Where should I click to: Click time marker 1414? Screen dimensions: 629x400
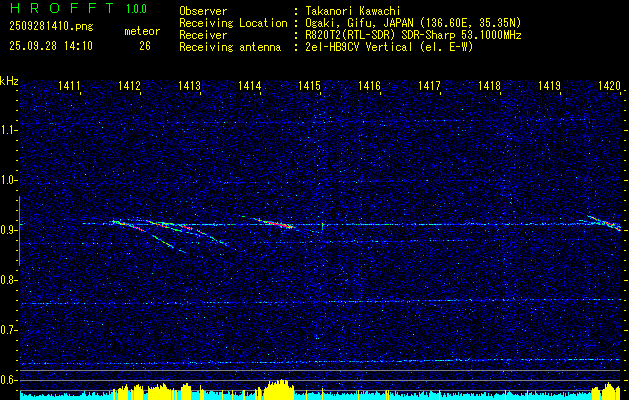pyautogui.click(x=250, y=85)
